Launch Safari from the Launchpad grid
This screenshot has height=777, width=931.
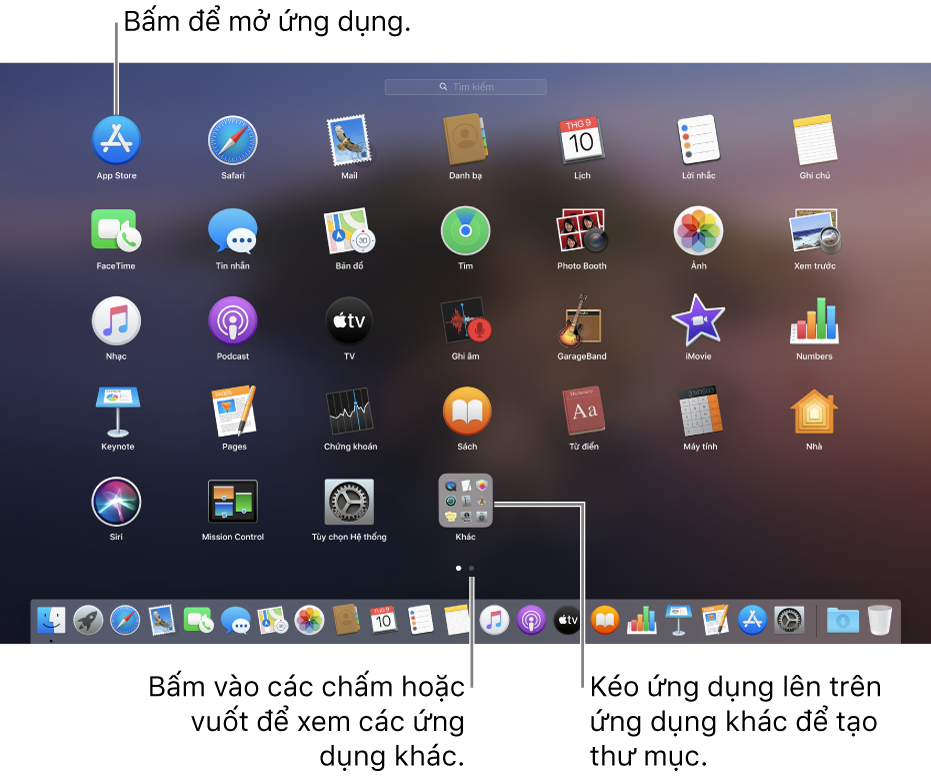click(x=233, y=140)
